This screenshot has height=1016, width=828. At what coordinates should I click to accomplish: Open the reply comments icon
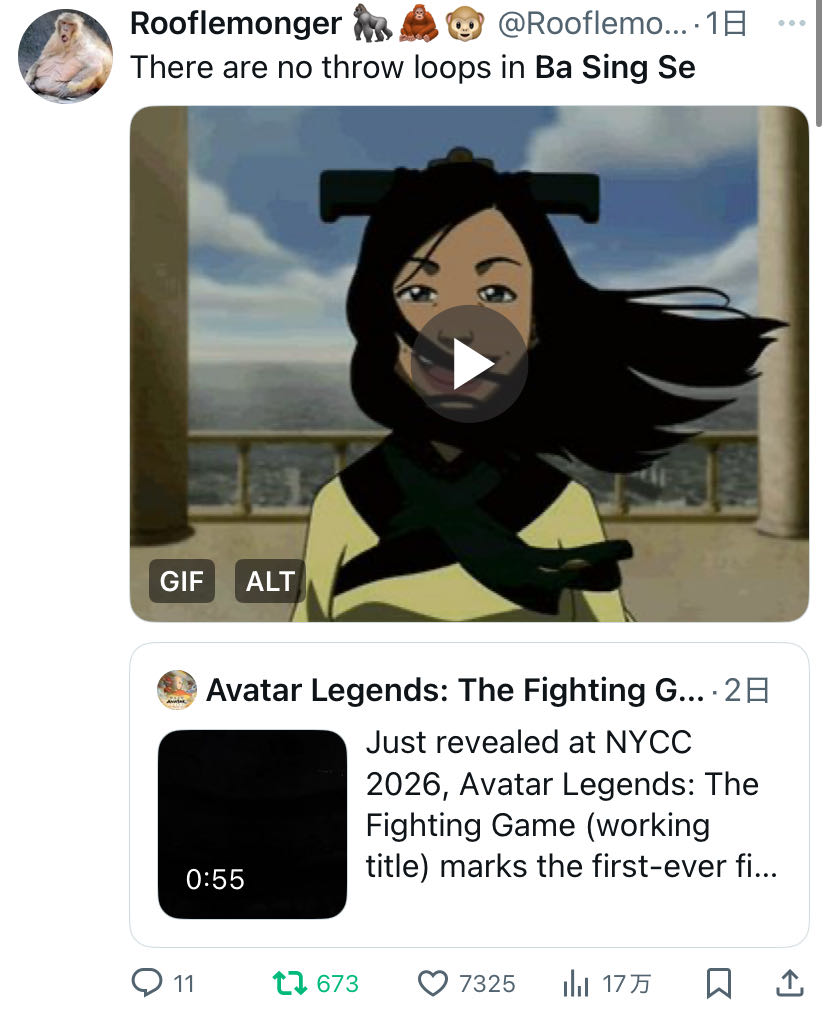147,982
